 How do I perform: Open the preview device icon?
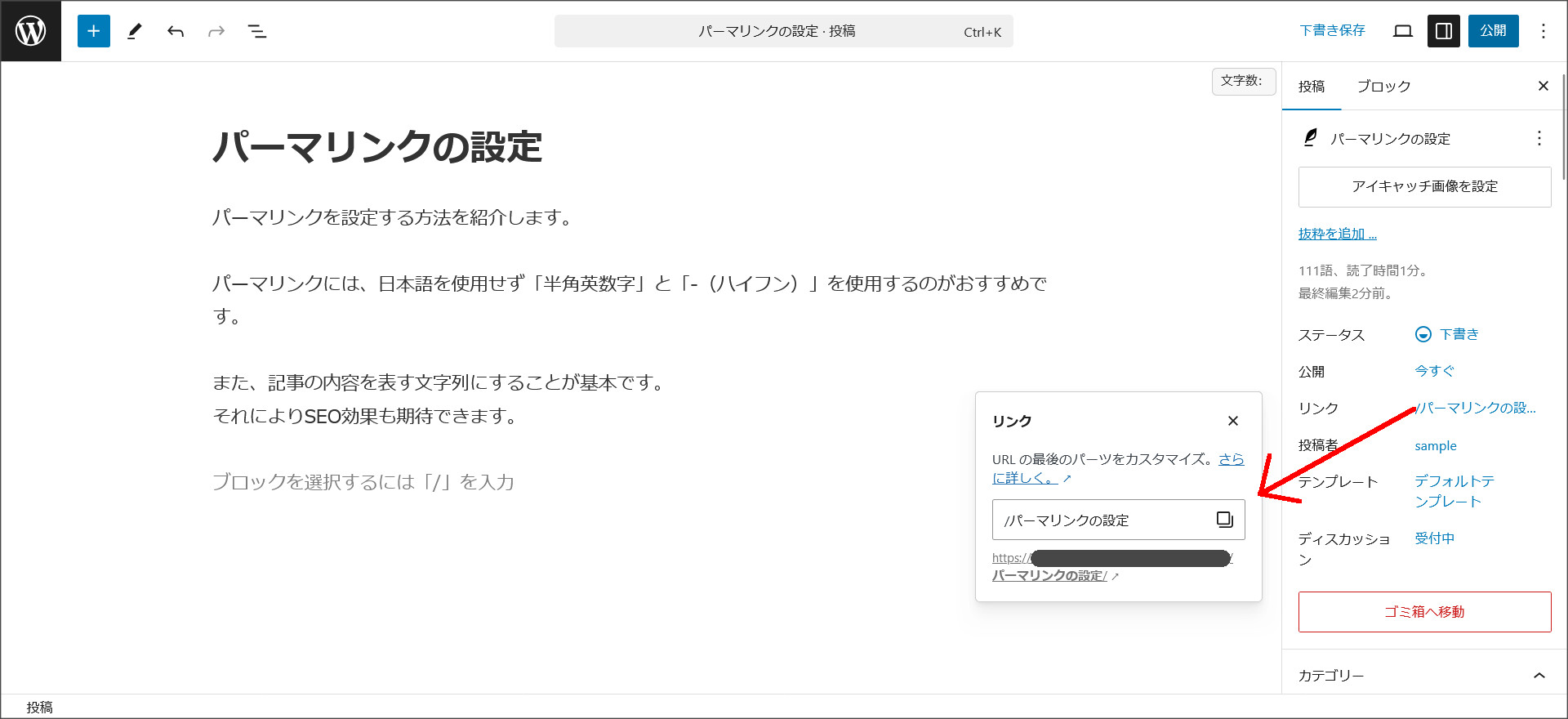click(1403, 31)
